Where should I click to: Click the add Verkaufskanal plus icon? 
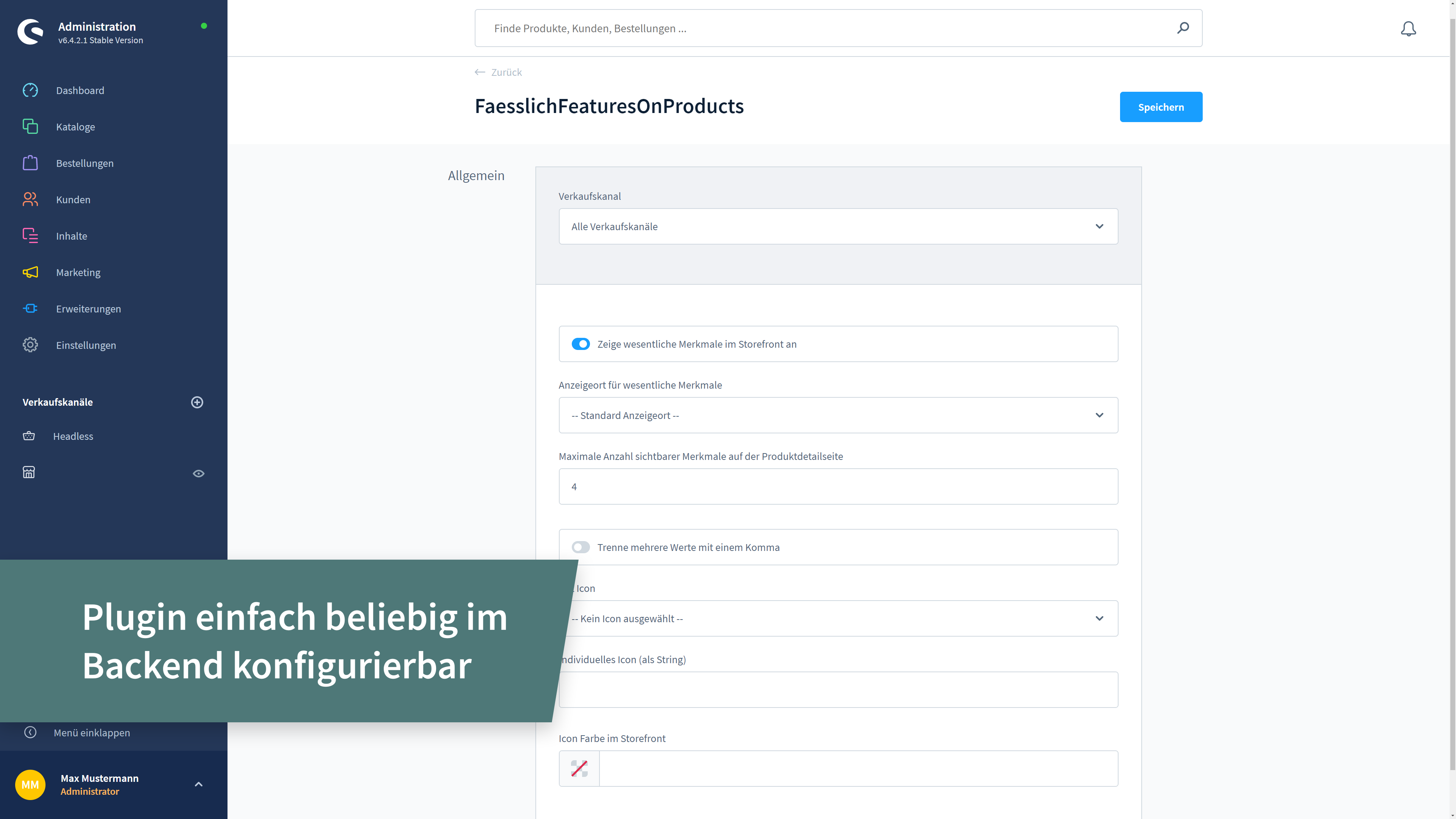point(197,402)
